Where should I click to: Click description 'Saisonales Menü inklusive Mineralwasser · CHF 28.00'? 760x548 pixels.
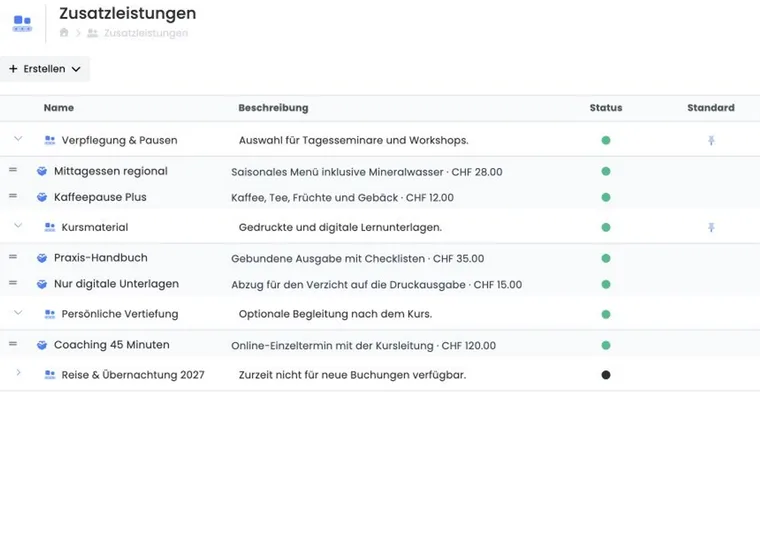coord(367,172)
